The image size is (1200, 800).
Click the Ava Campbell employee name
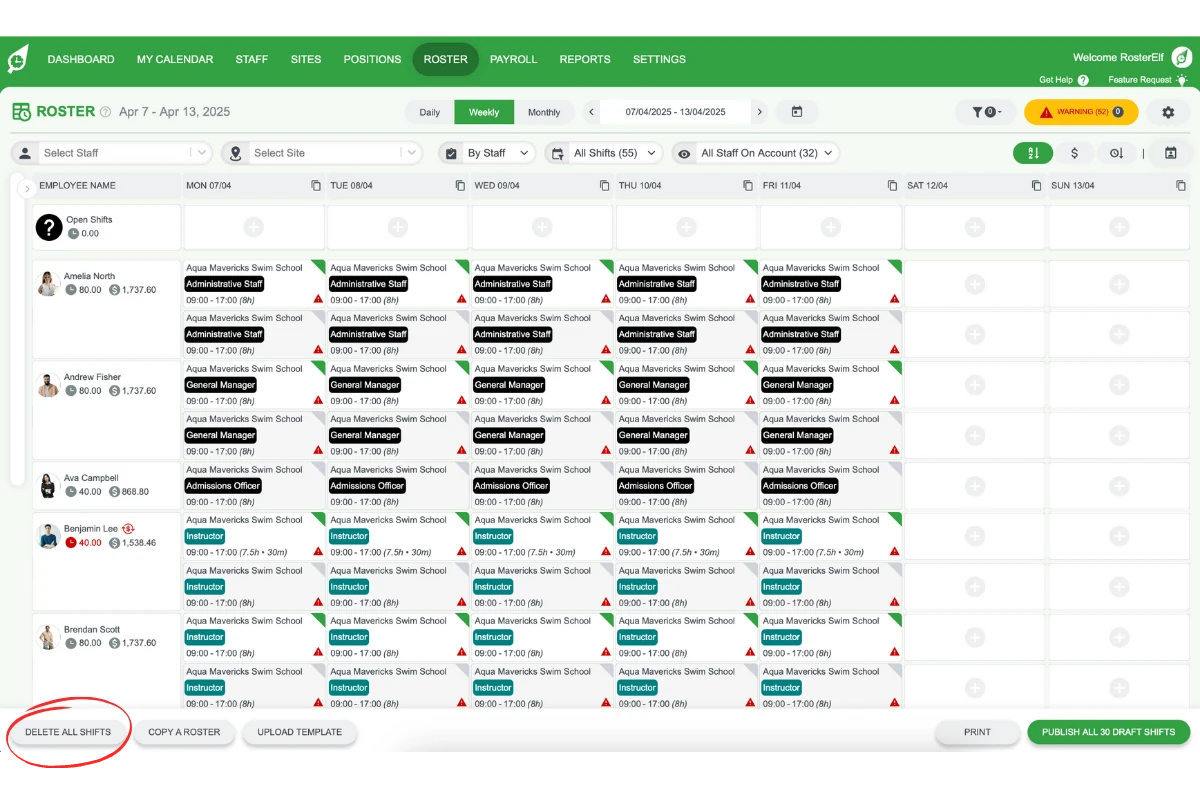click(91, 478)
